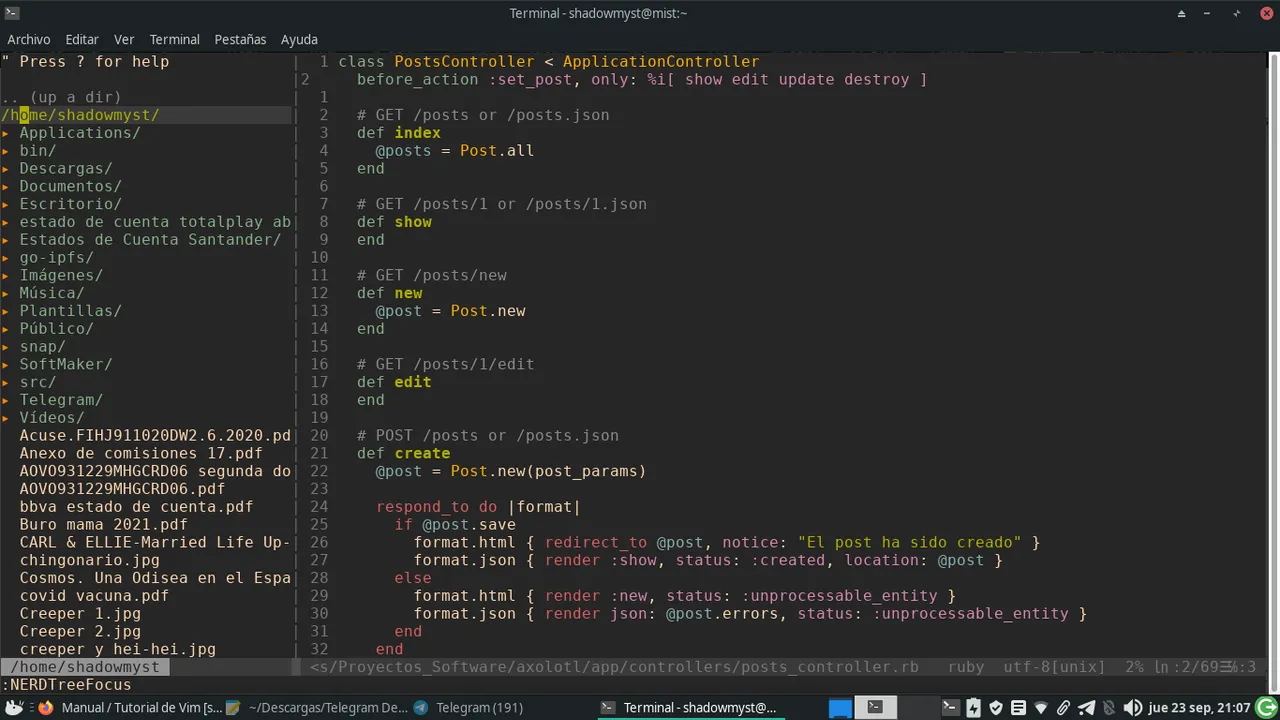Image resolution: width=1280 pixels, height=720 pixels.
Task: Select the /home/shadowmyst/ root node
Action: pos(80,115)
